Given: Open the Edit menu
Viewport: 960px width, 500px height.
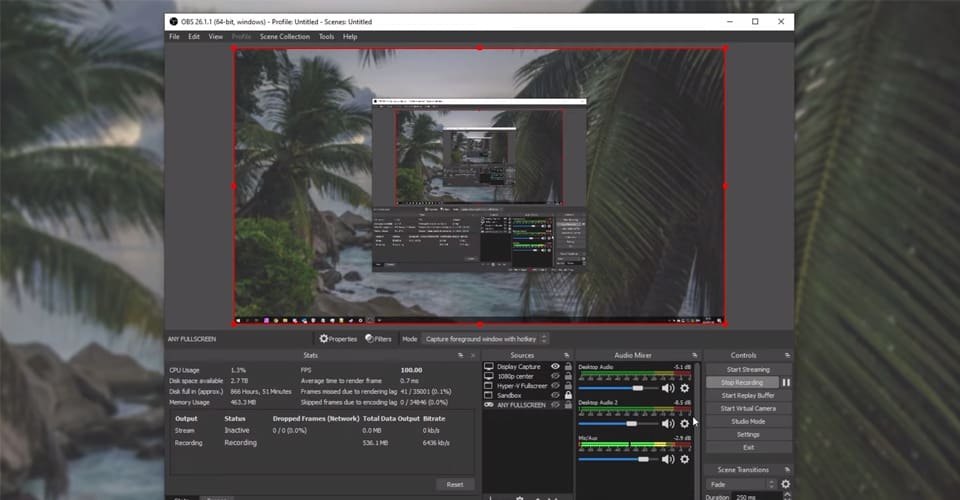Looking at the screenshot, I should [x=194, y=37].
